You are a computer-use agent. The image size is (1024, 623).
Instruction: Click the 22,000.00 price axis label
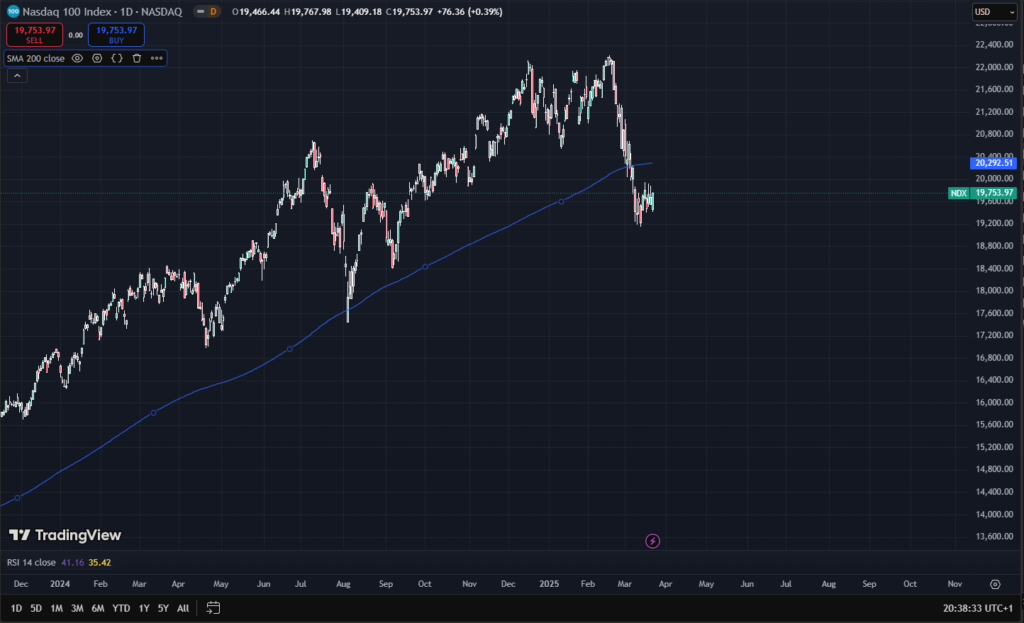(x=994, y=67)
